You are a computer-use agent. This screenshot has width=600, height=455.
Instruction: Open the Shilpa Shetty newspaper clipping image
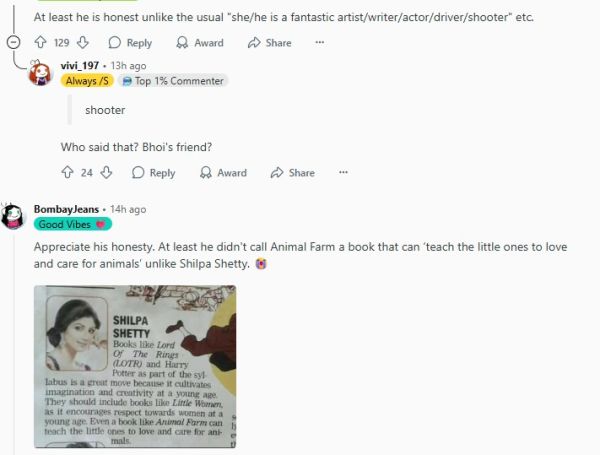click(135, 367)
